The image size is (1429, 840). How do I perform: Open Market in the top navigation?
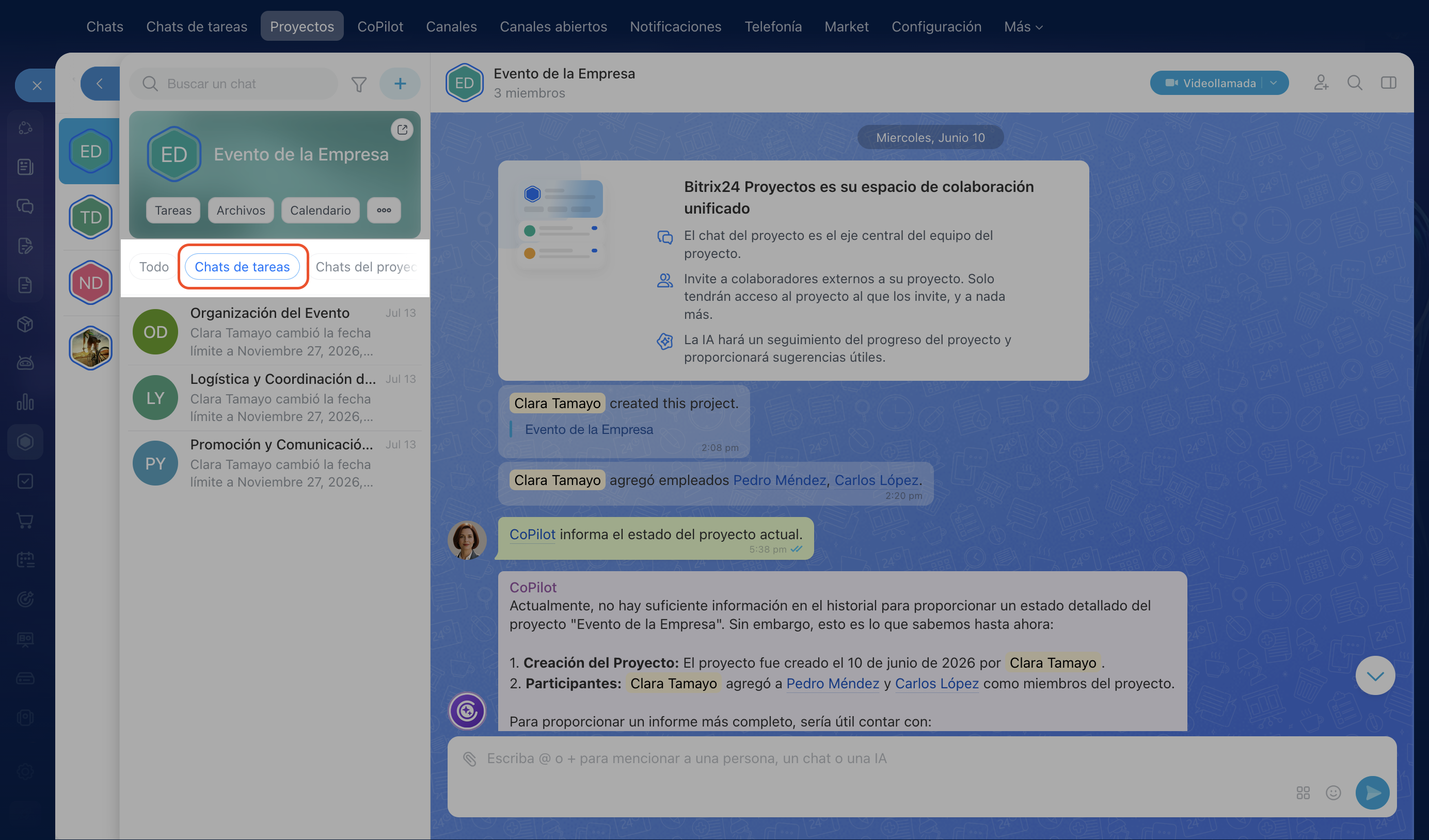(847, 27)
